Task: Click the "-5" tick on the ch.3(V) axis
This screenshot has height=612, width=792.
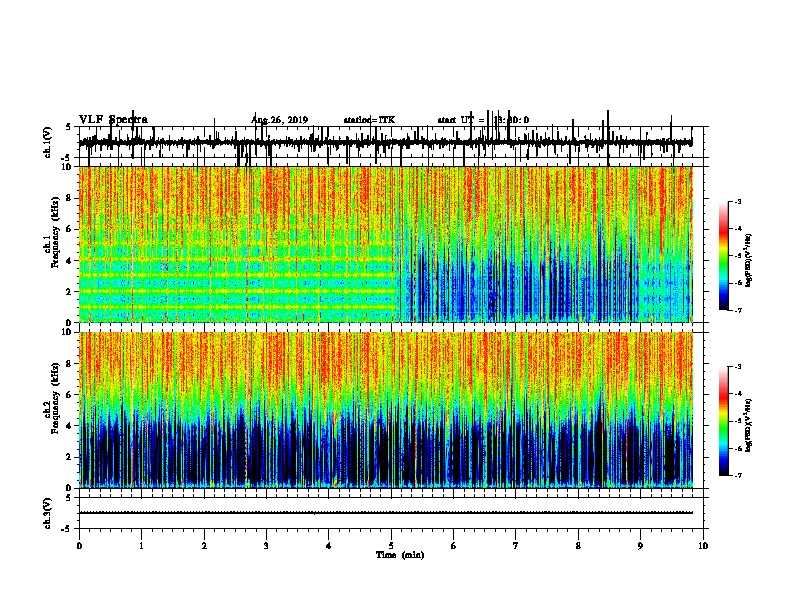Action: pos(67,529)
